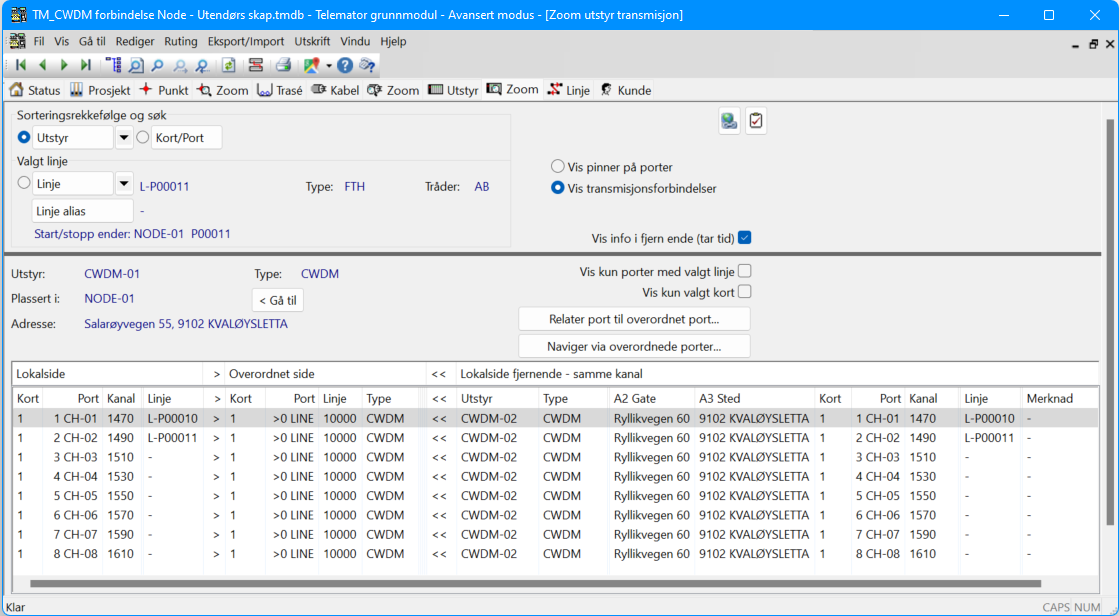Open the Punkt tab

click(x=164, y=90)
